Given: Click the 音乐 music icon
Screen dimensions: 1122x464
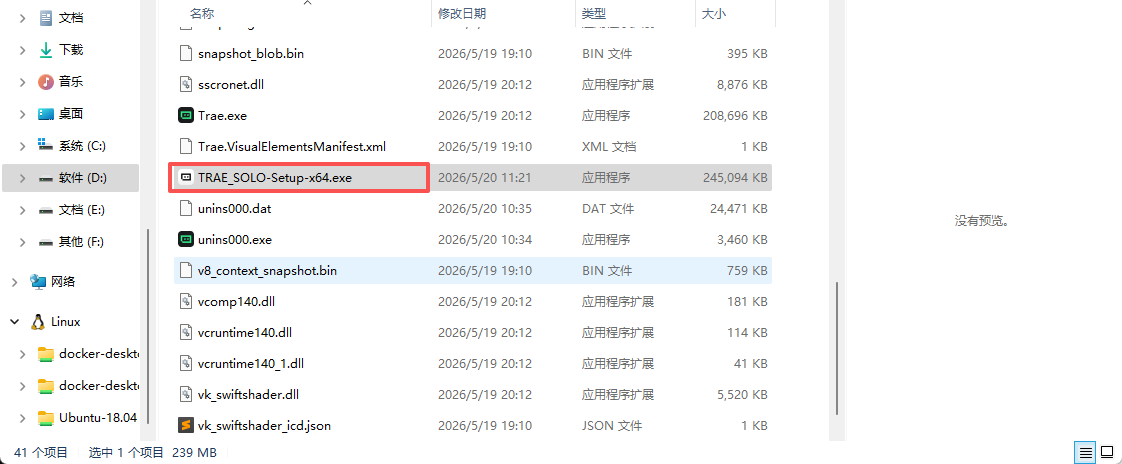Looking at the screenshot, I should tap(46, 82).
